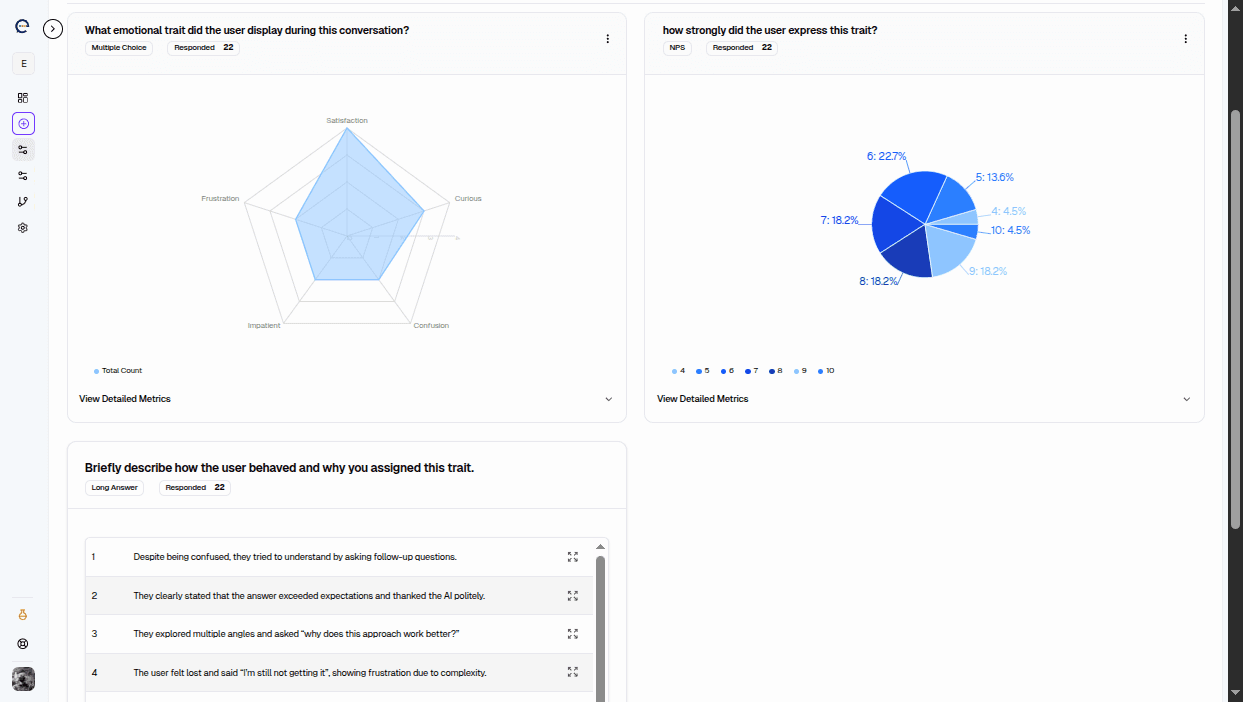1243x702 pixels.
Task: Open three-dot menu on emotional trait card
Action: coord(607,39)
